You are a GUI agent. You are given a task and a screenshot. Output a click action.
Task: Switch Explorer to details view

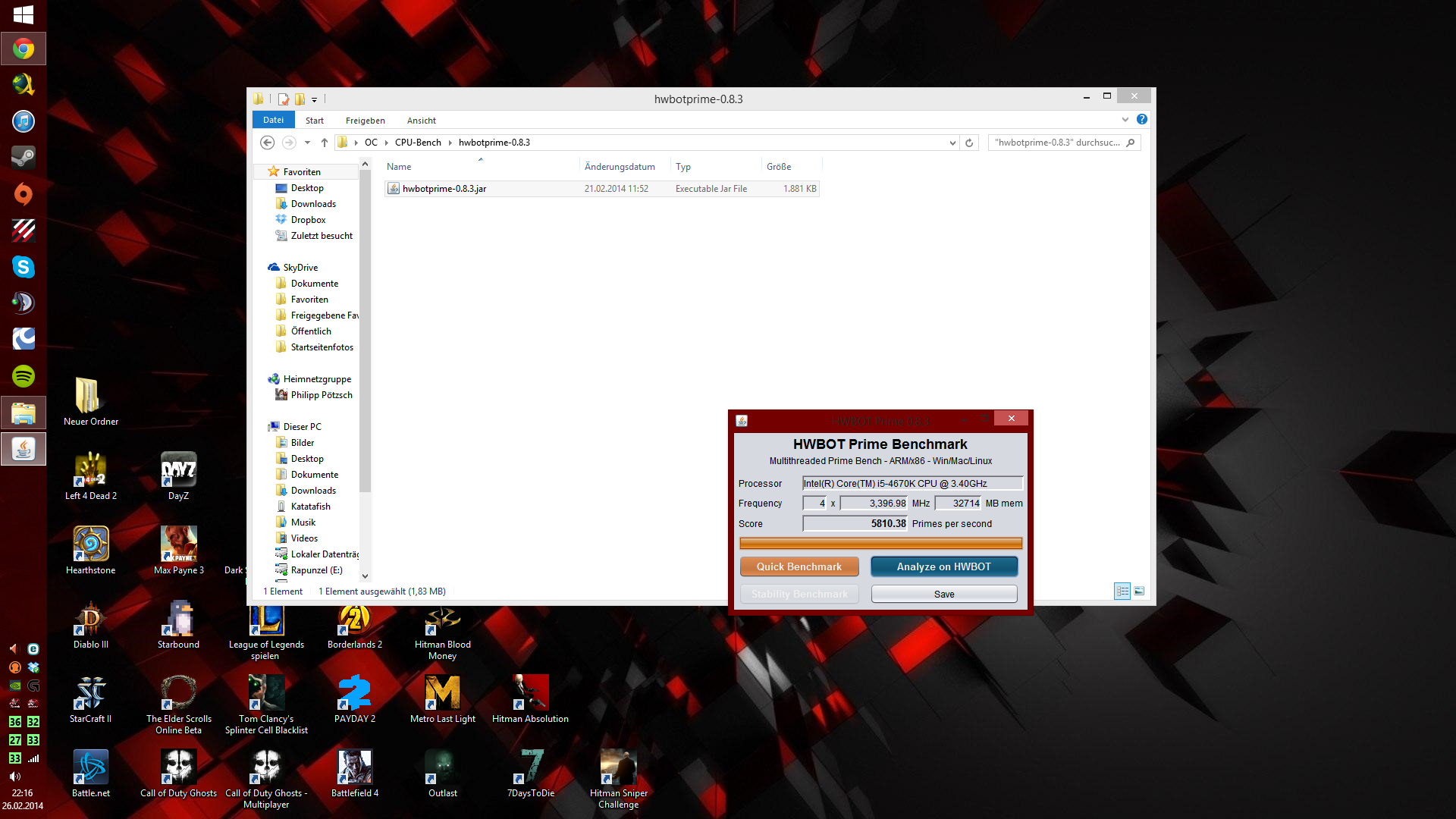click(1122, 591)
